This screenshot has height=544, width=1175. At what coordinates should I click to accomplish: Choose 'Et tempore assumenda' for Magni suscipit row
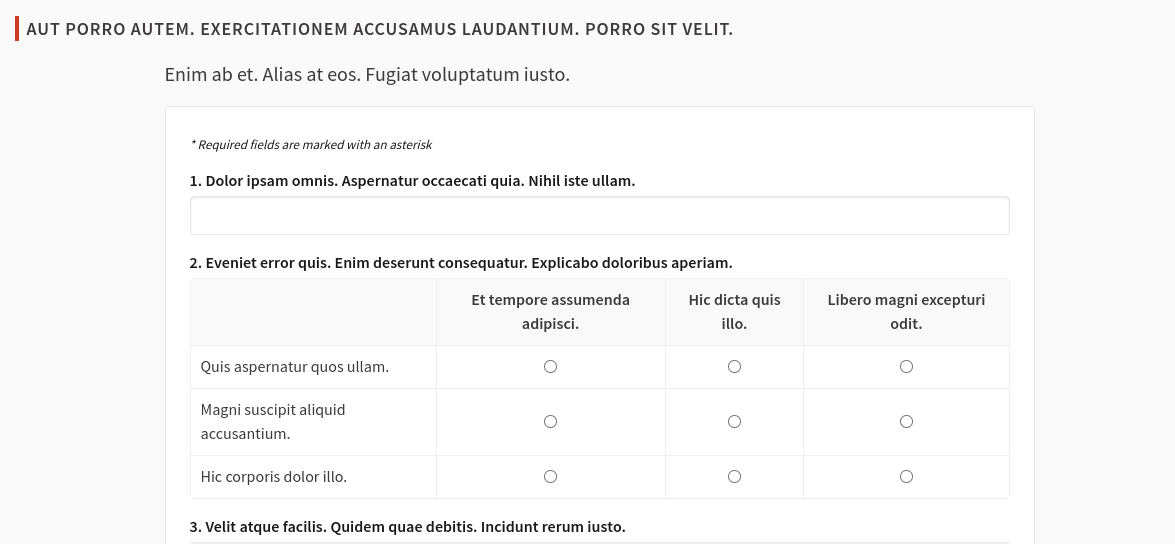point(550,422)
